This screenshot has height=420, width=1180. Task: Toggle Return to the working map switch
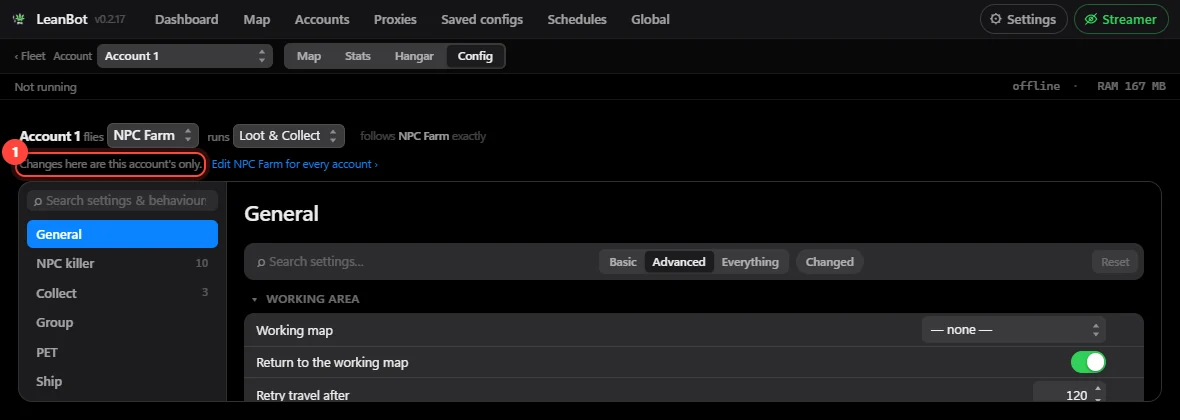[x=1088, y=362]
